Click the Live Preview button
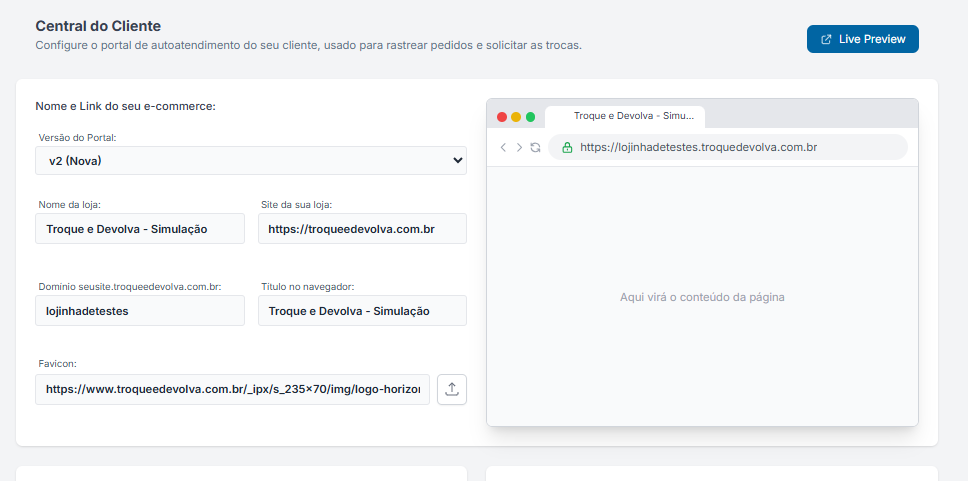 click(862, 39)
